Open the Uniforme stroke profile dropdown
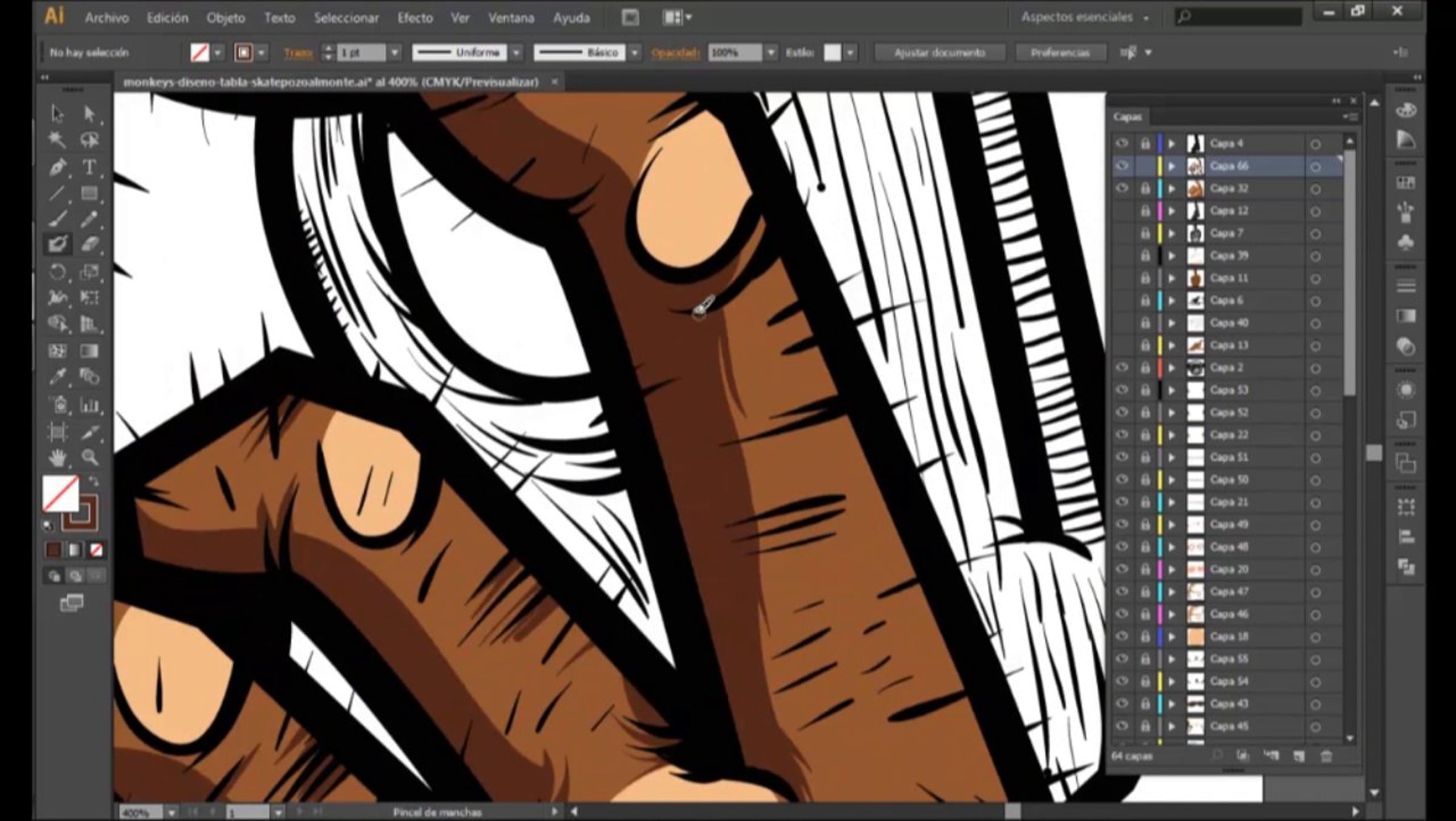This screenshot has height=821, width=1456. pos(516,53)
